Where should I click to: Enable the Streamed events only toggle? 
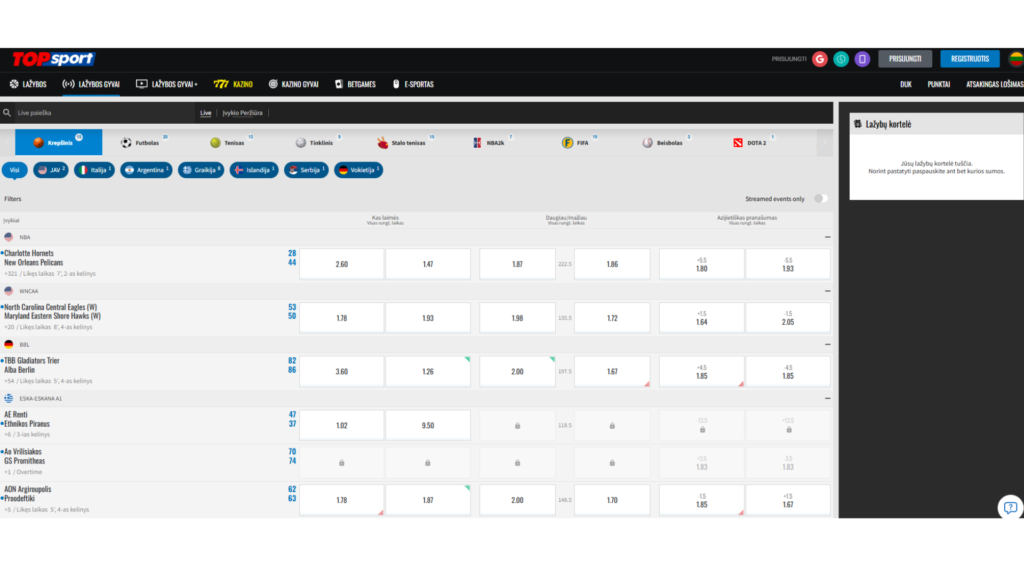coord(819,199)
